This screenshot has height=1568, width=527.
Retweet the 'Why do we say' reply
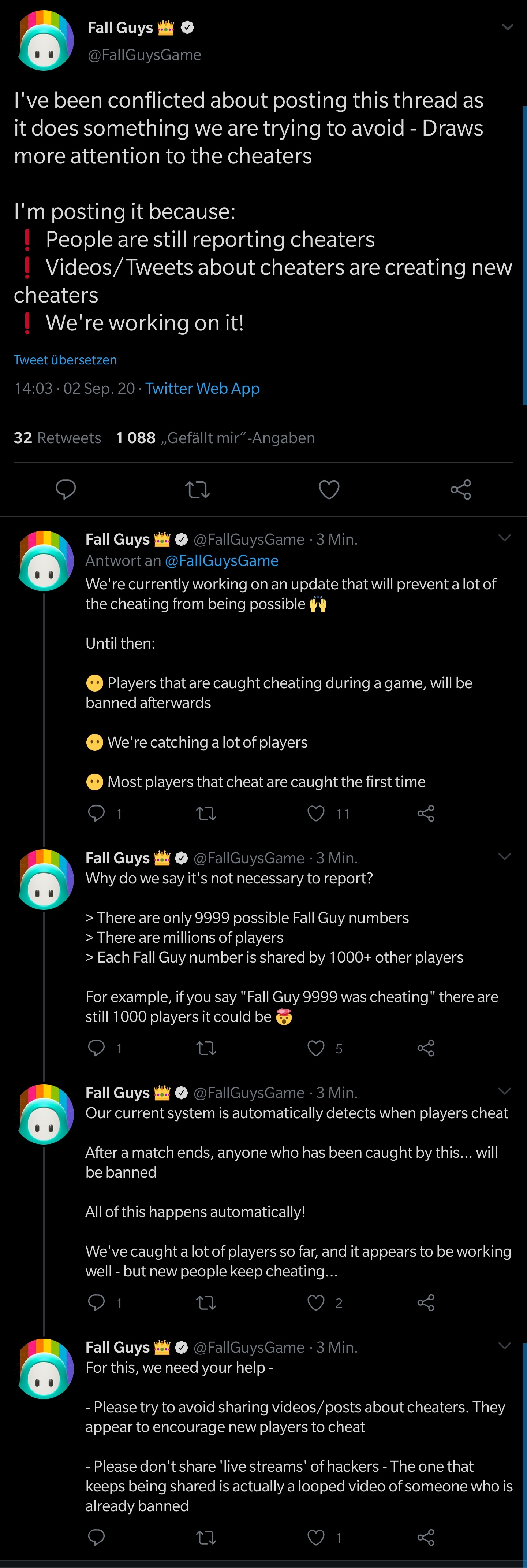207,1048
